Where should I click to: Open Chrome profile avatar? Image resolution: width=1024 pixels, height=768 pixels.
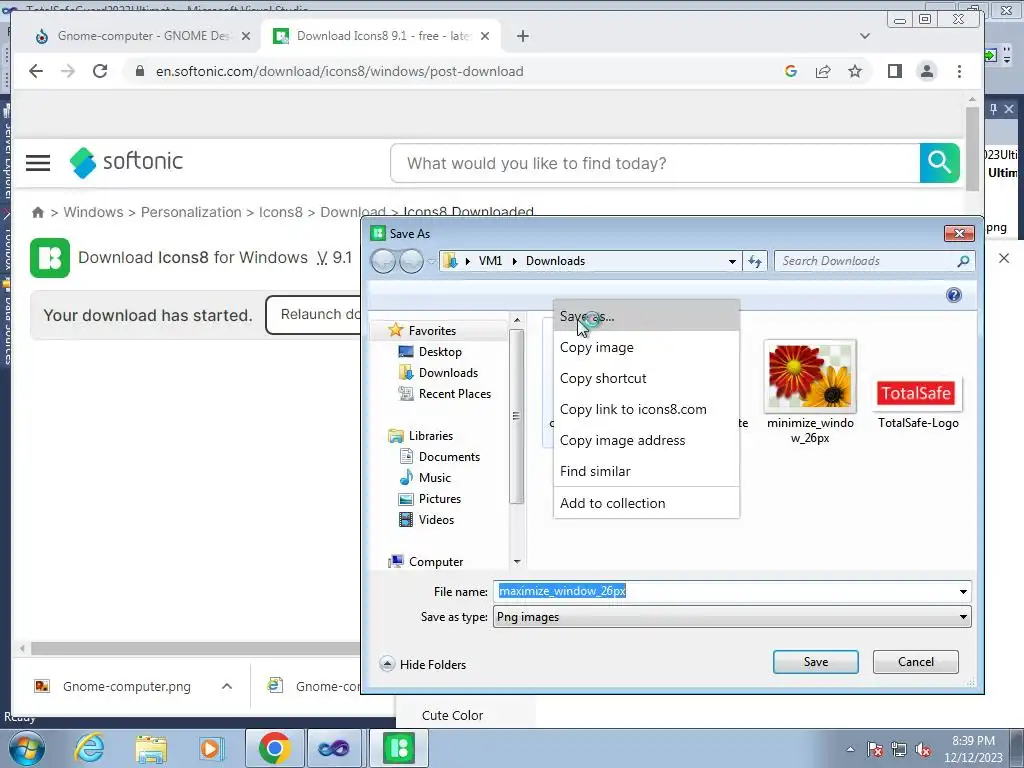927,71
